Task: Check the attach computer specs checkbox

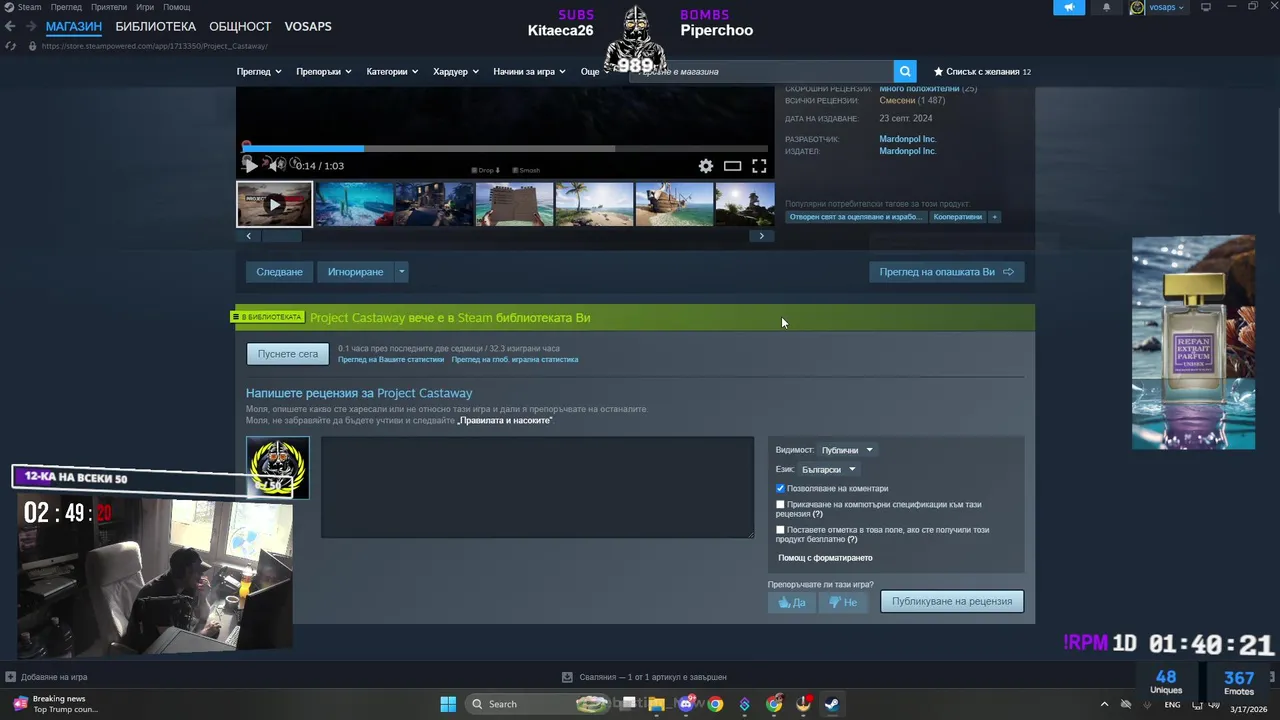Action: coord(780,505)
